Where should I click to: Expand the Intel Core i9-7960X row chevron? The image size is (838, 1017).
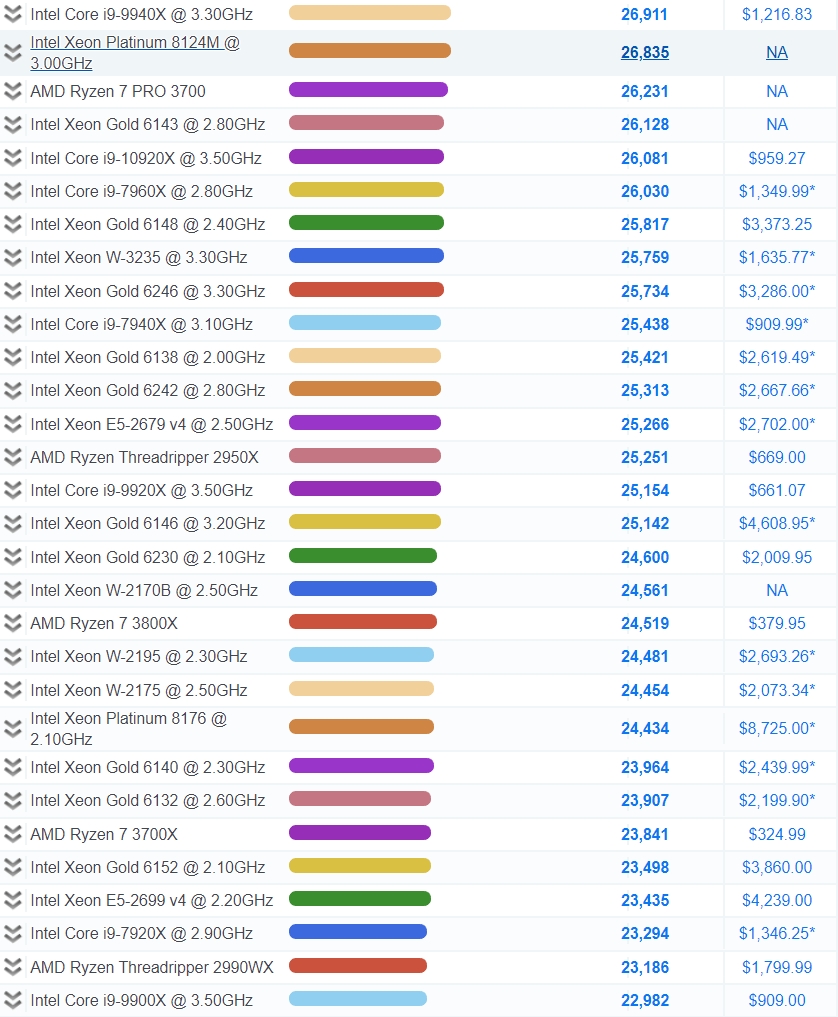(x=13, y=191)
